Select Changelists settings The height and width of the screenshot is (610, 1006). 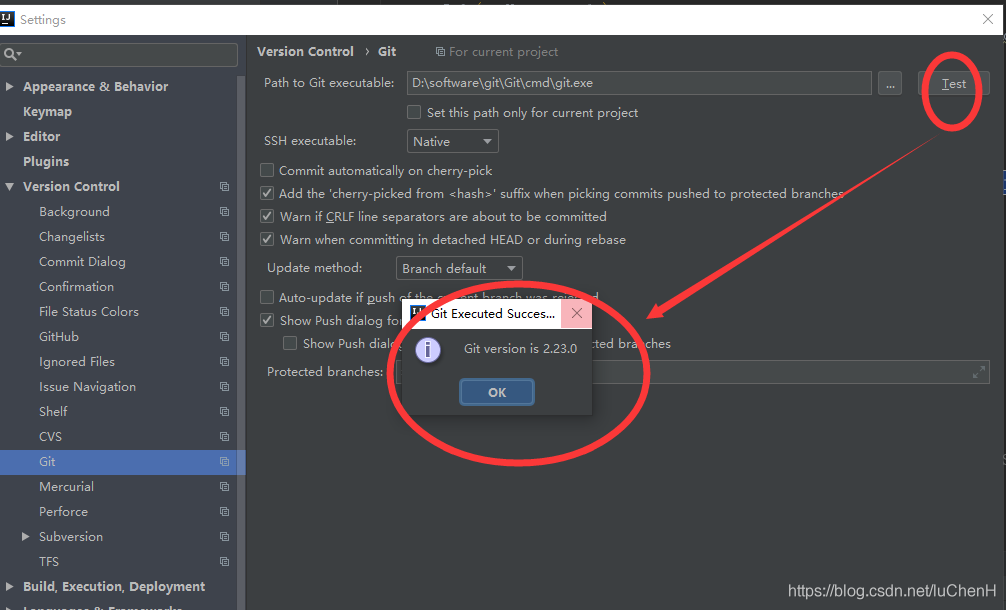[72, 237]
